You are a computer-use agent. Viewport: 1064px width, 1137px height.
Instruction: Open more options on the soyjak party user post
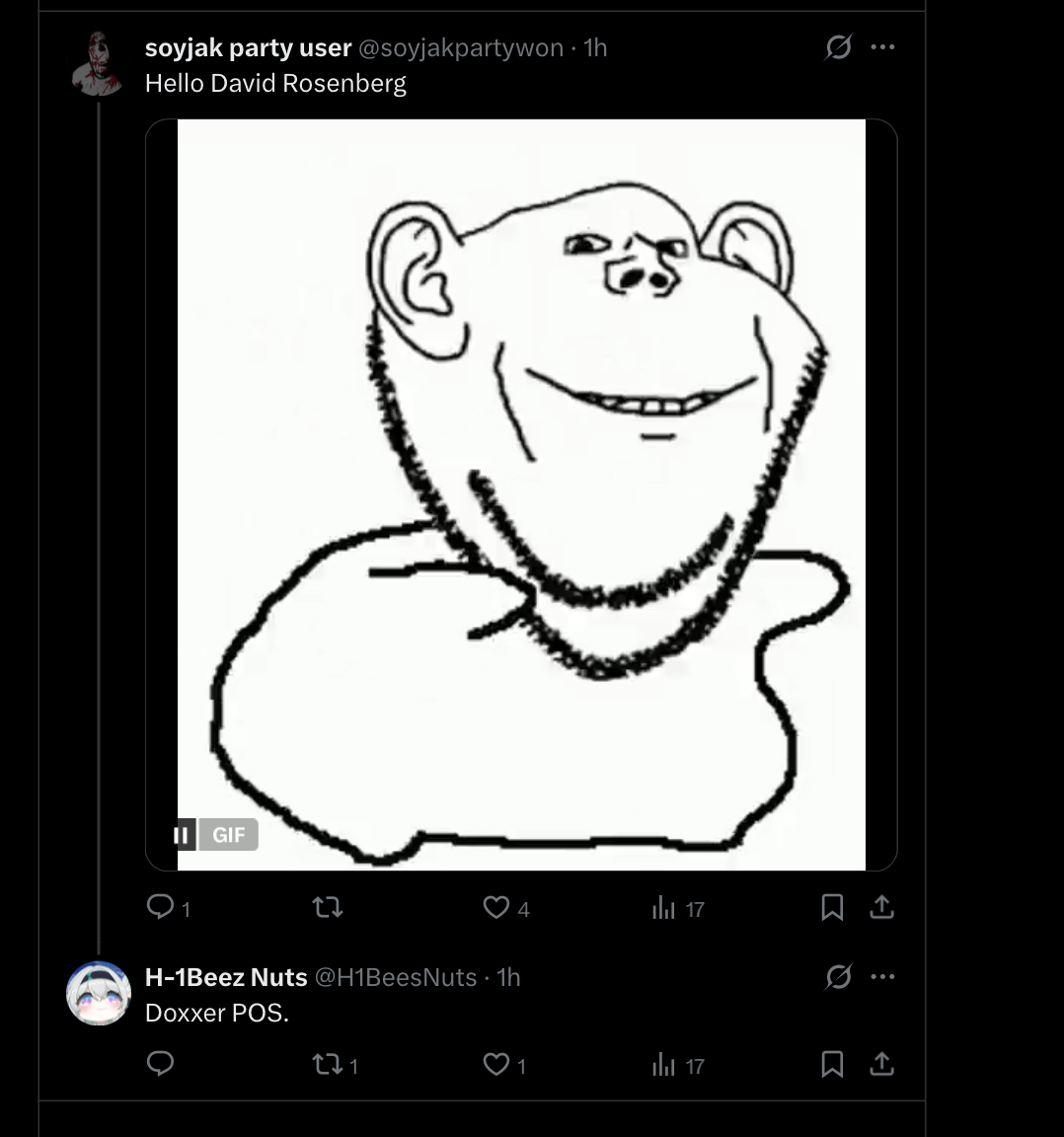click(882, 47)
